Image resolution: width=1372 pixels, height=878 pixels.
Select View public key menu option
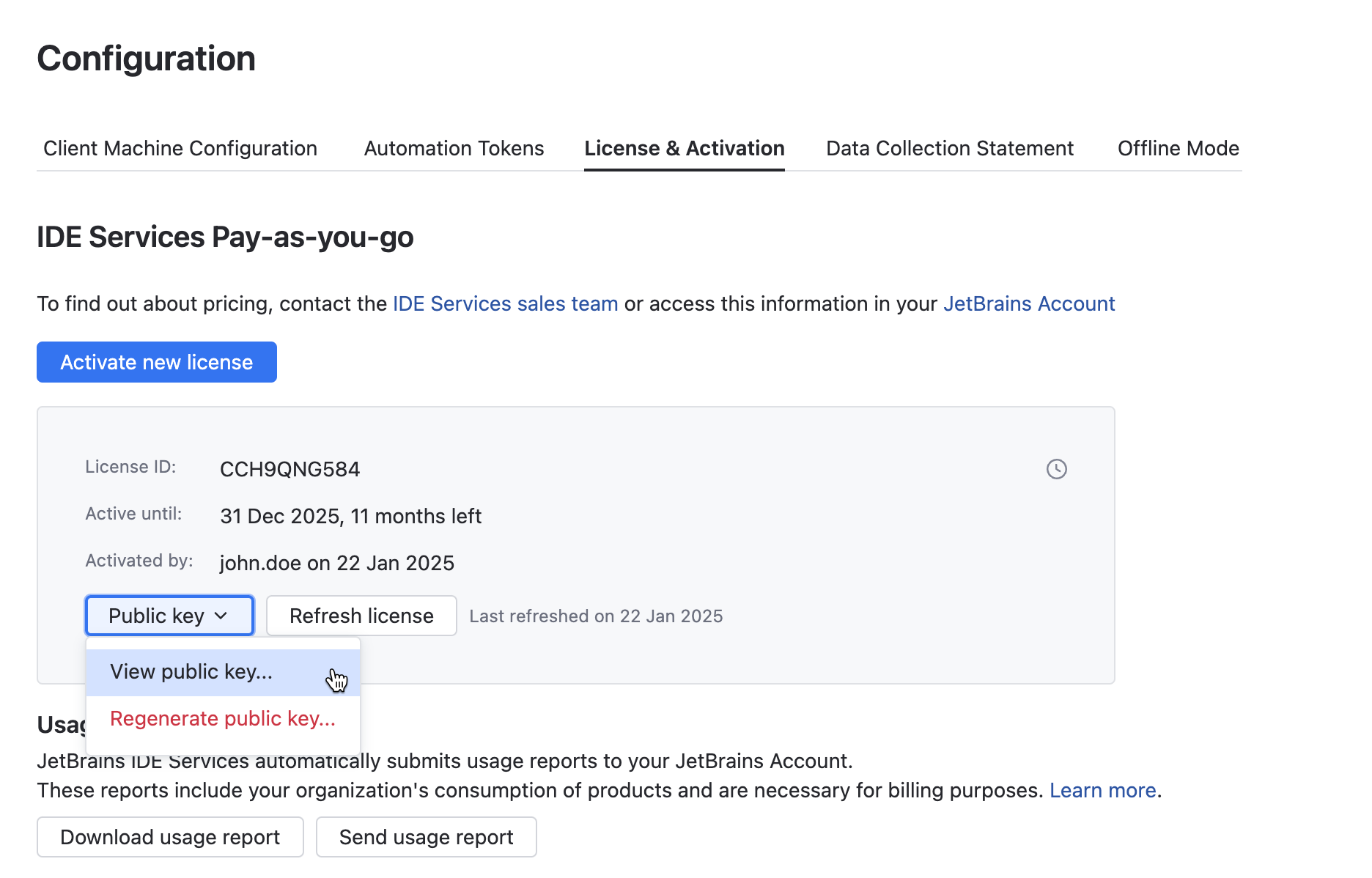(192, 672)
